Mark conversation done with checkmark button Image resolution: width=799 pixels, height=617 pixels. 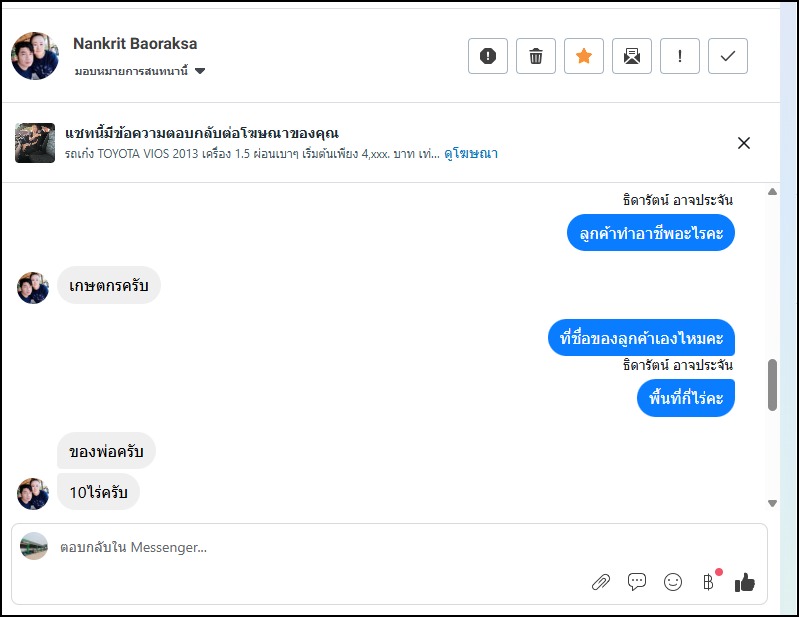pos(728,56)
